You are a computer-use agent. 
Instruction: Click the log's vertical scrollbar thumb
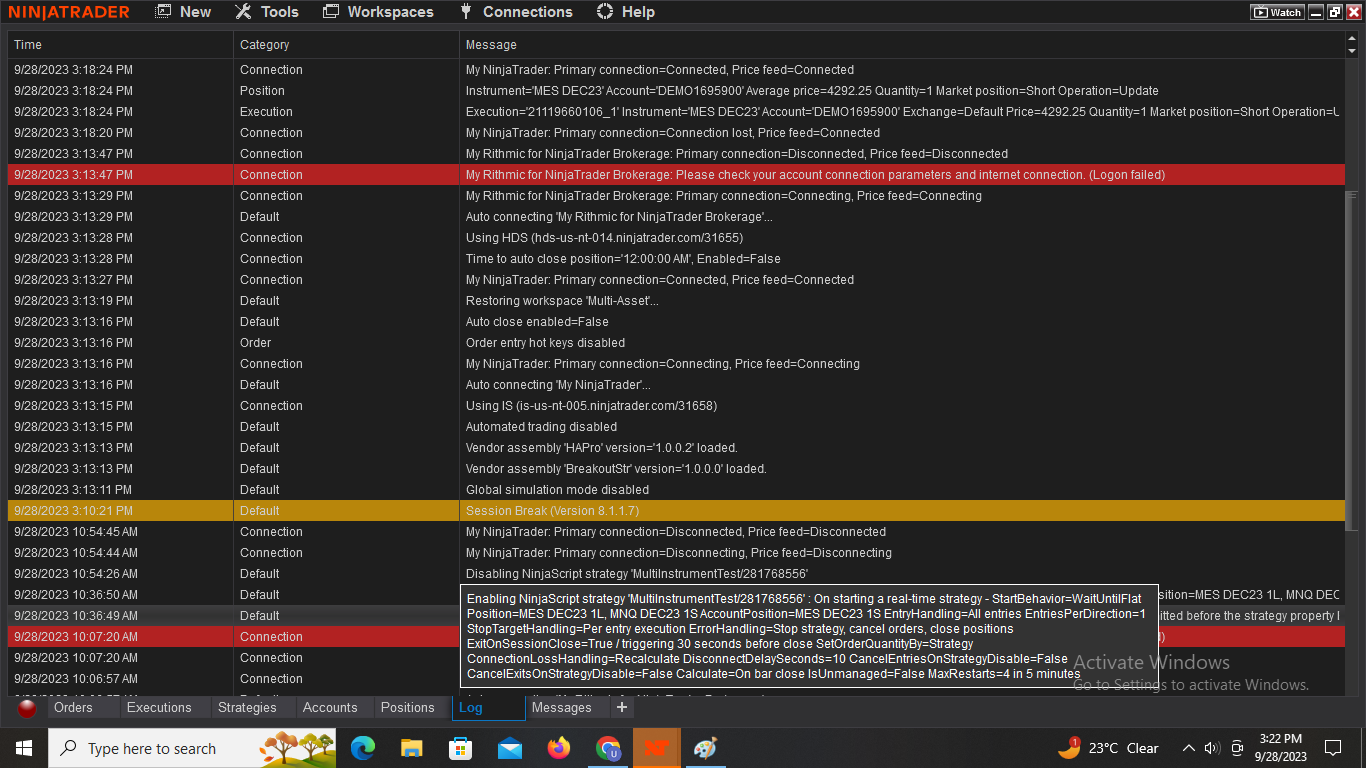pos(1352,359)
